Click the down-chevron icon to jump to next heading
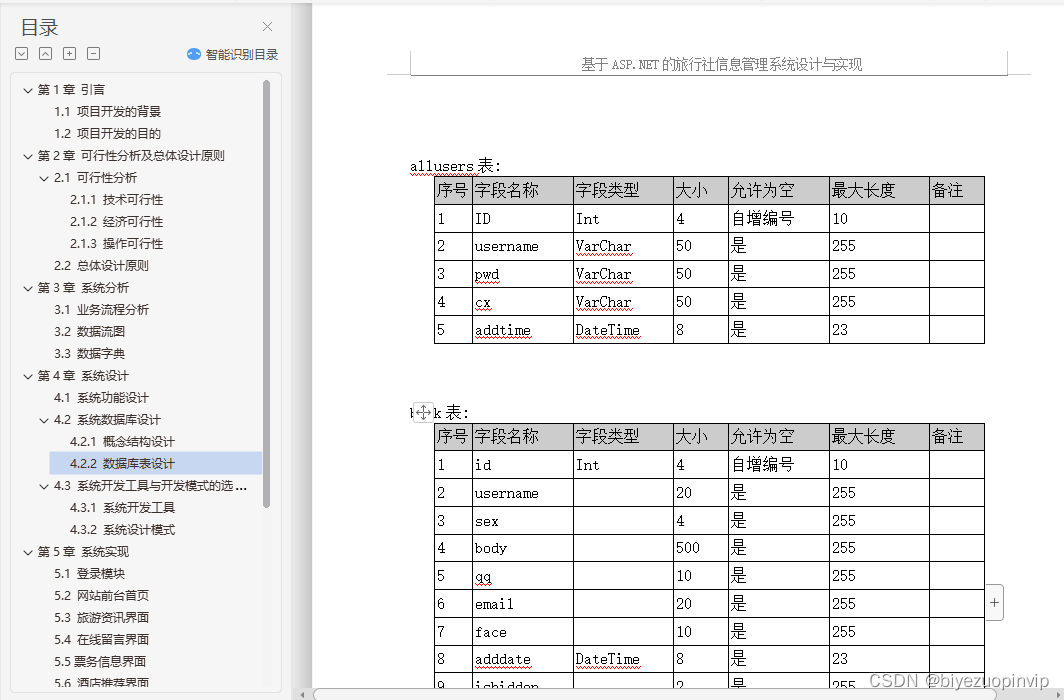 pos(21,53)
